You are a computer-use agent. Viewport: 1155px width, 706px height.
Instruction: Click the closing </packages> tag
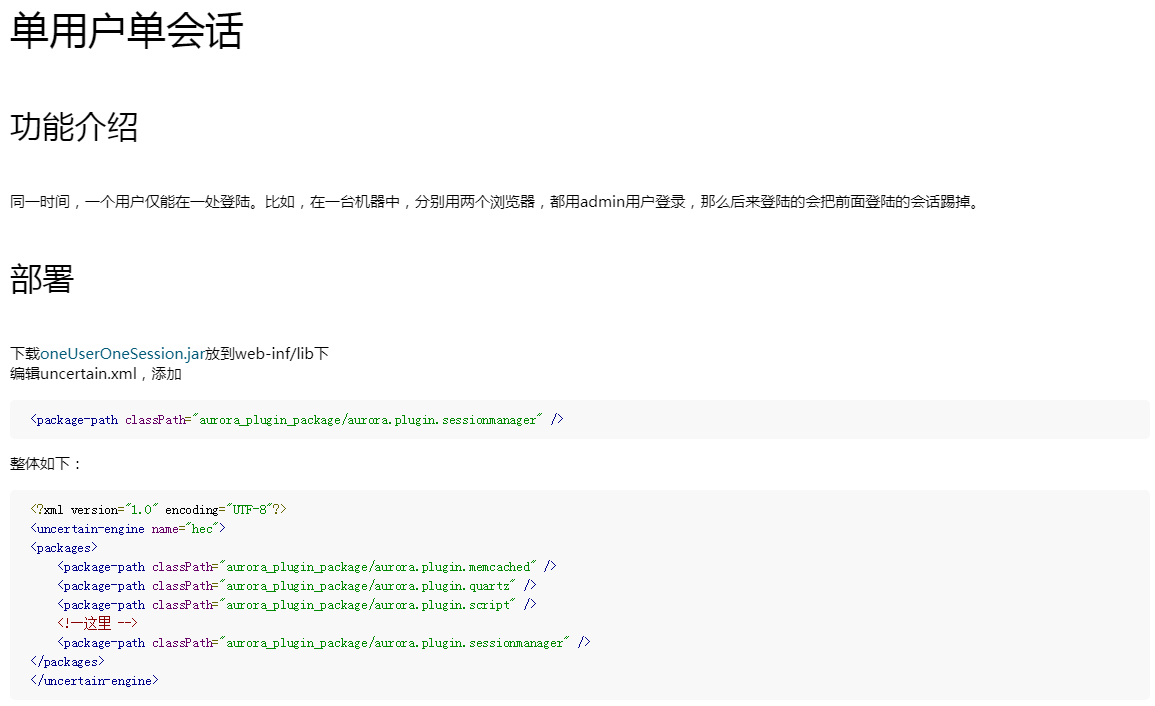tap(67, 662)
